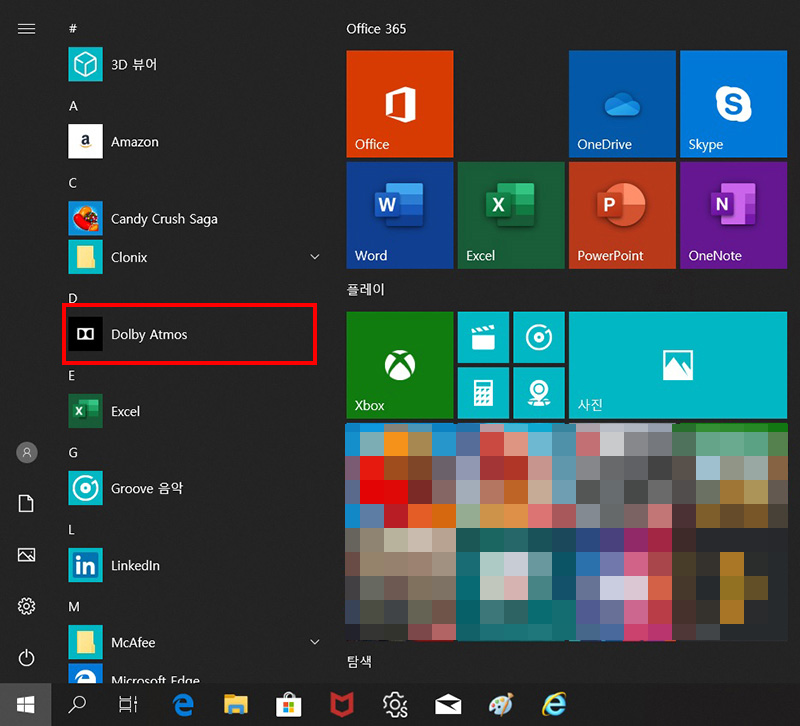
Task: Launch the PowerPoint tile
Action: pyautogui.click(x=622, y=215)
